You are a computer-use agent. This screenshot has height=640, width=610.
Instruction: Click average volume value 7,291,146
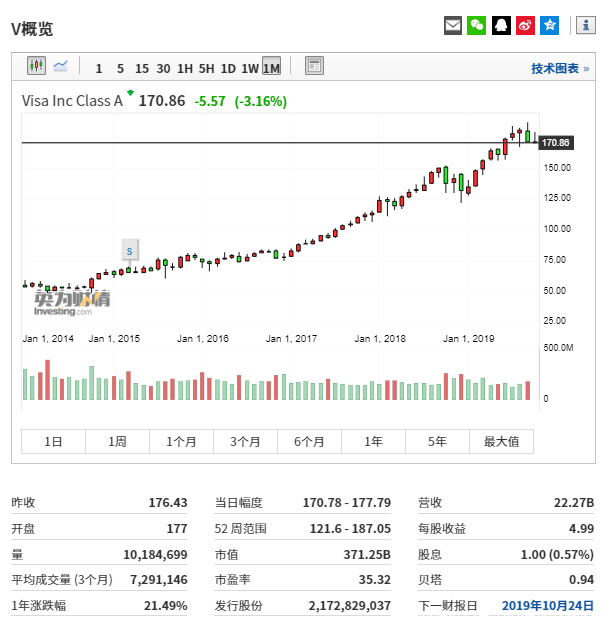[159, 580]
